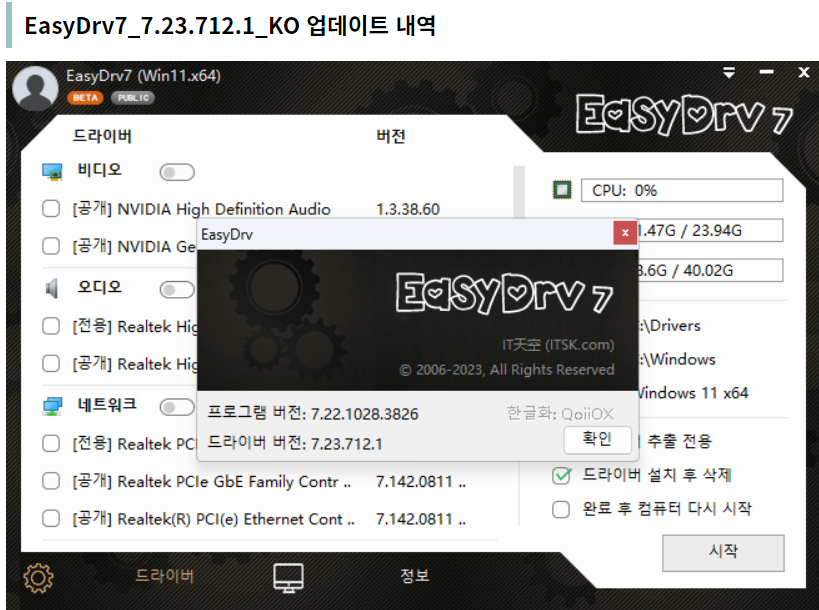Click 드라이버 버전: 7.23.712.1 text
This screenshot has width=819, height=610.
(x=295, y=443)
